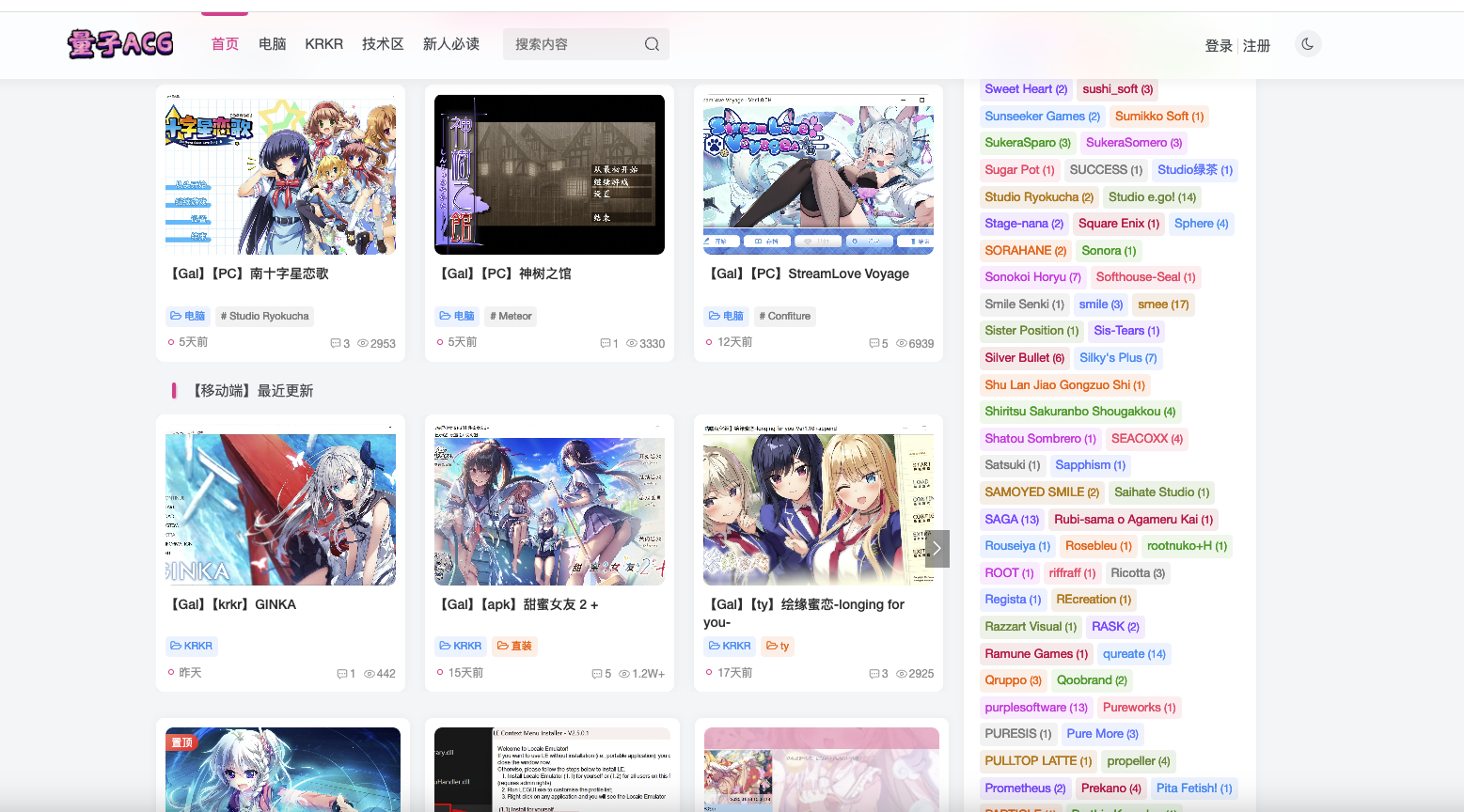Click comment icon on 神树之馆 card
The image size is (1464, 812).
click(606, 344)
